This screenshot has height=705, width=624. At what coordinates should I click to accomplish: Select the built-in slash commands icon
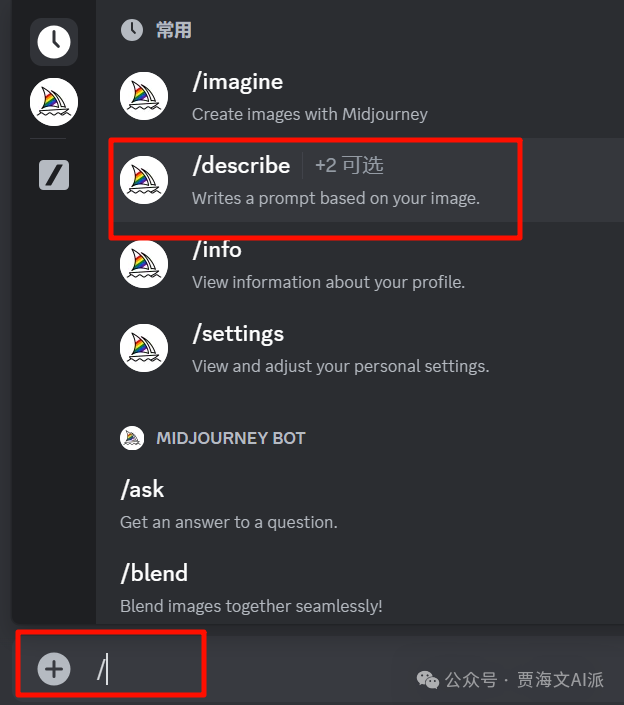[x=54, y=175]
